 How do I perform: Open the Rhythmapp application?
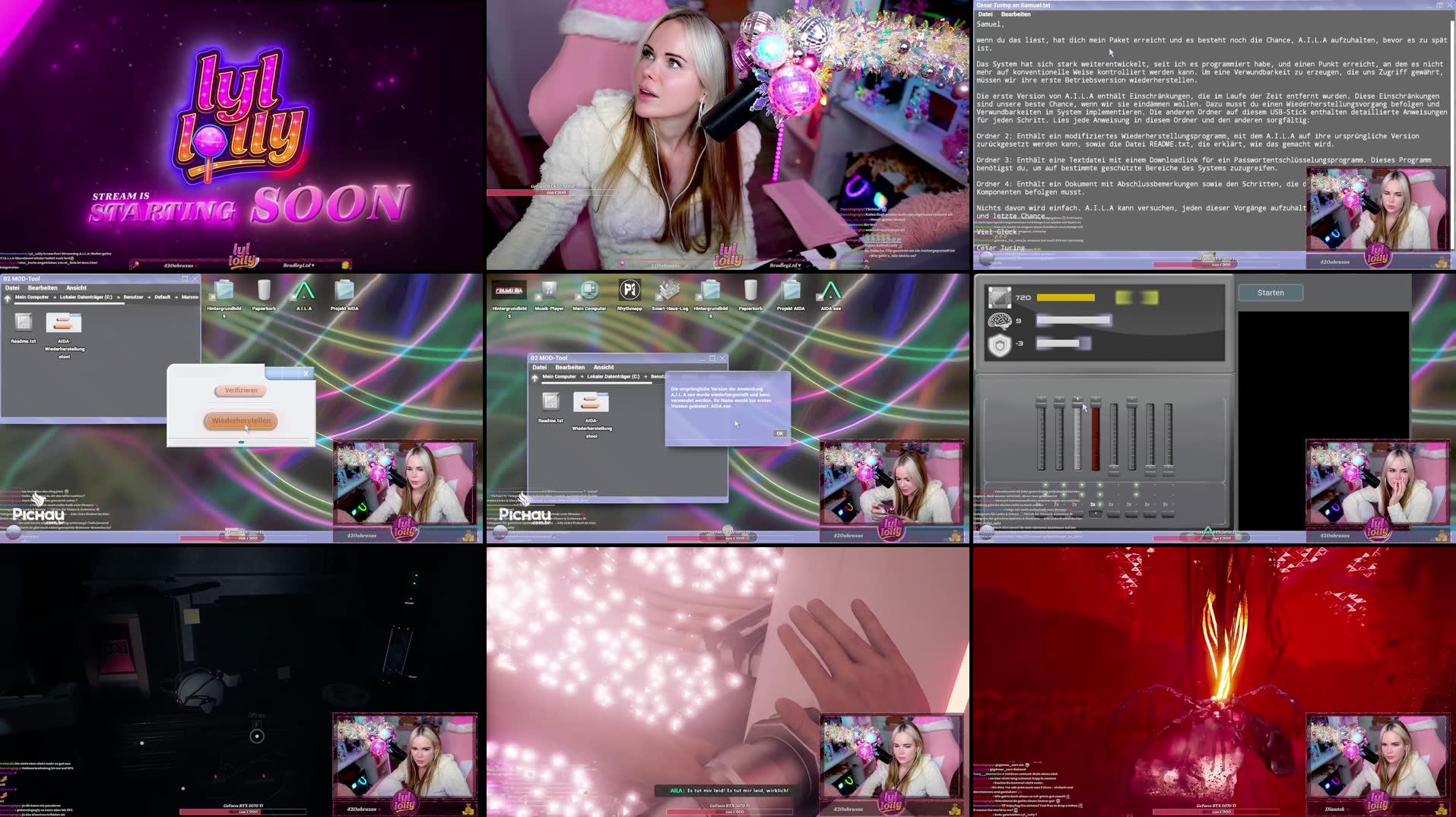pos(630,291)
